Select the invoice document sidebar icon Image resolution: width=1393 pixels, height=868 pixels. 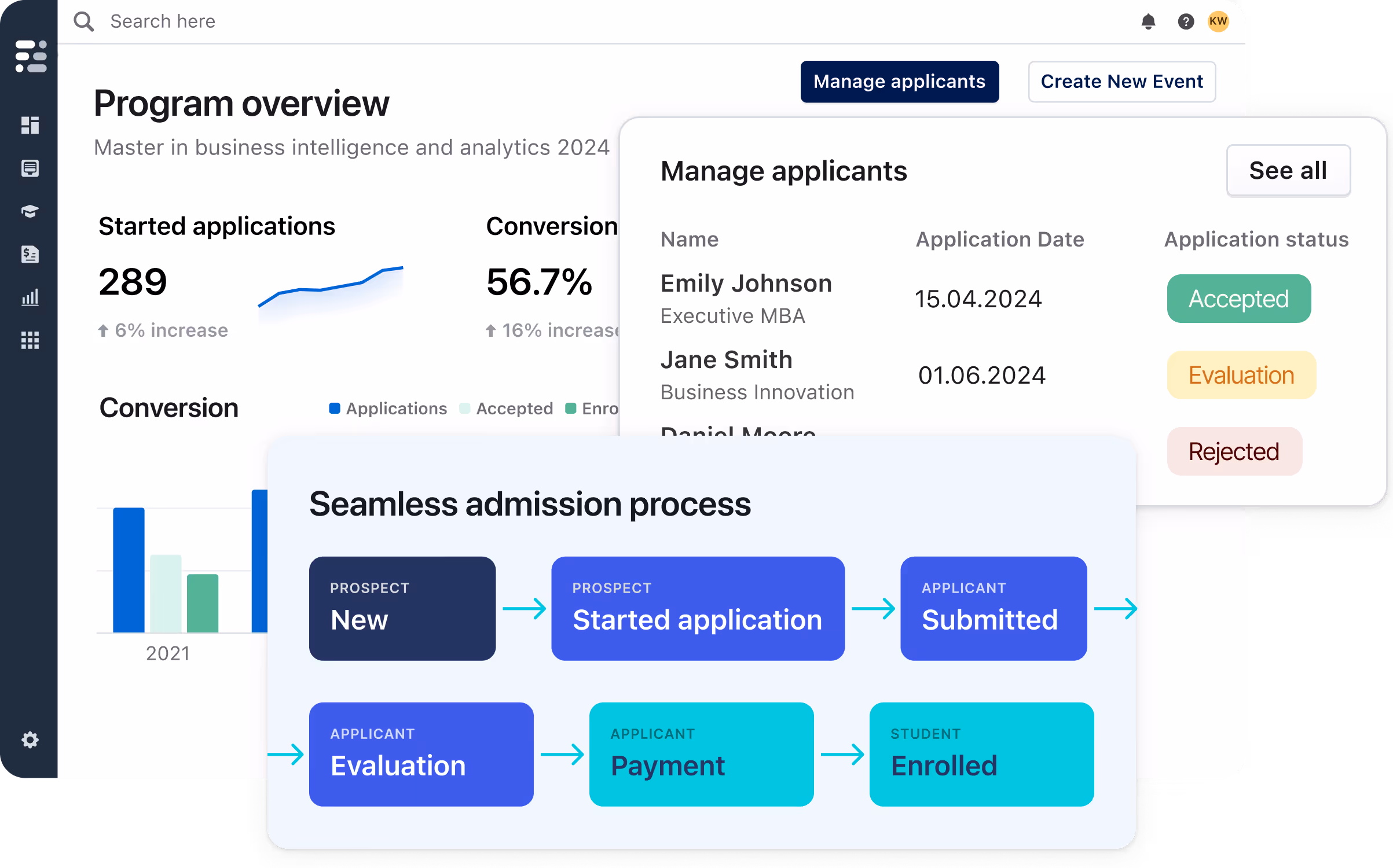(x=30, y=254)
